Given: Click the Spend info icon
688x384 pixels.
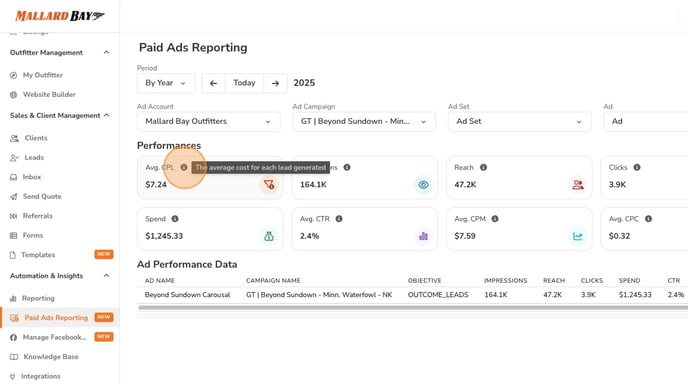Looking at the screenshot, I should (175, 219).
